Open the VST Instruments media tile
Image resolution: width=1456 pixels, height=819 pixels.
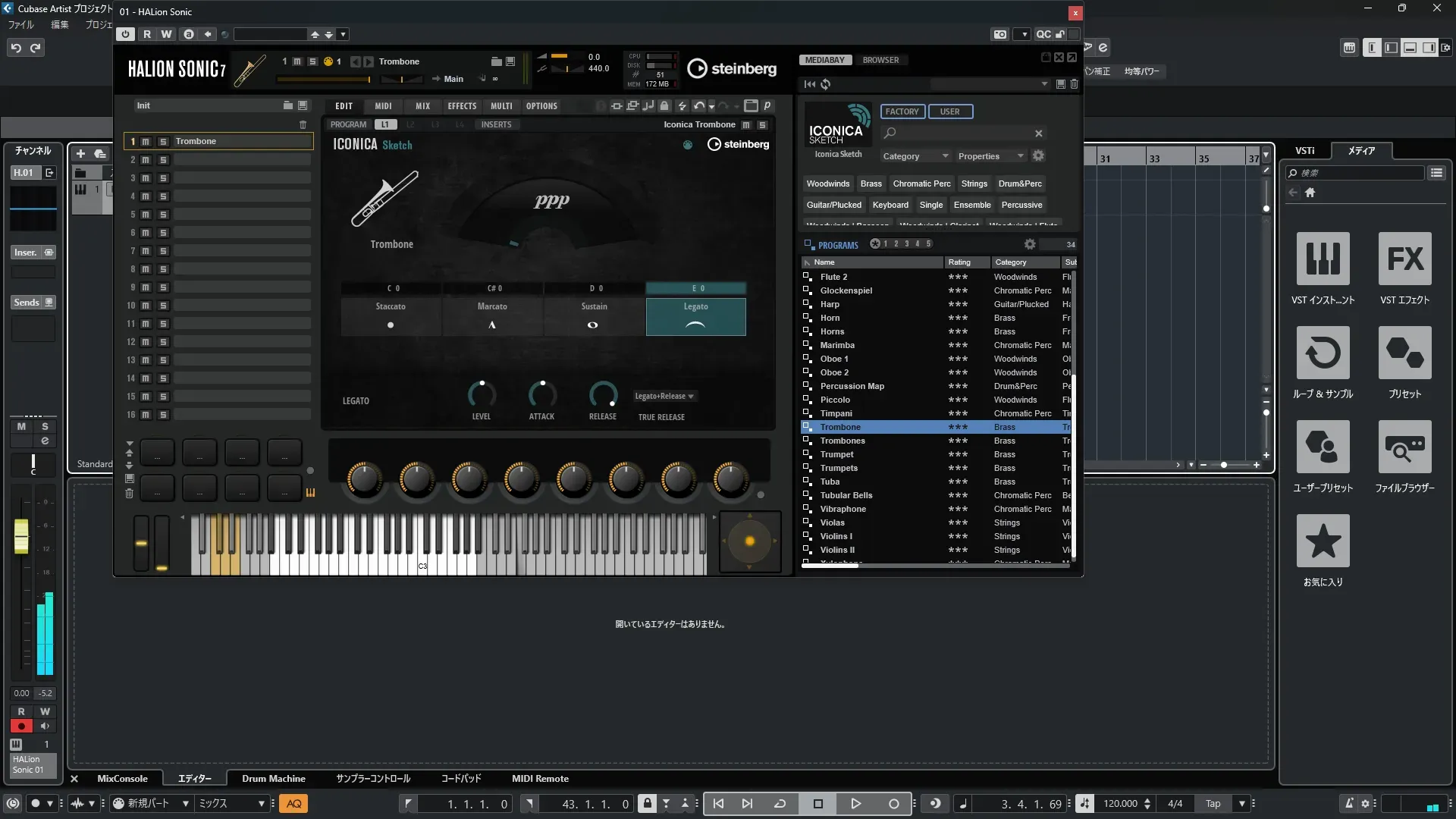click(1323, 259)
